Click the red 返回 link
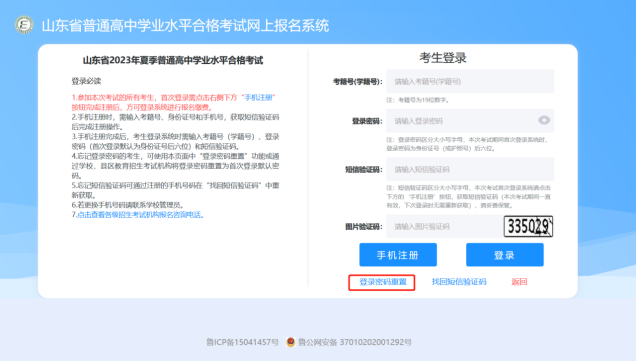This screenshot has height=362, width=637. coord(519,282)
